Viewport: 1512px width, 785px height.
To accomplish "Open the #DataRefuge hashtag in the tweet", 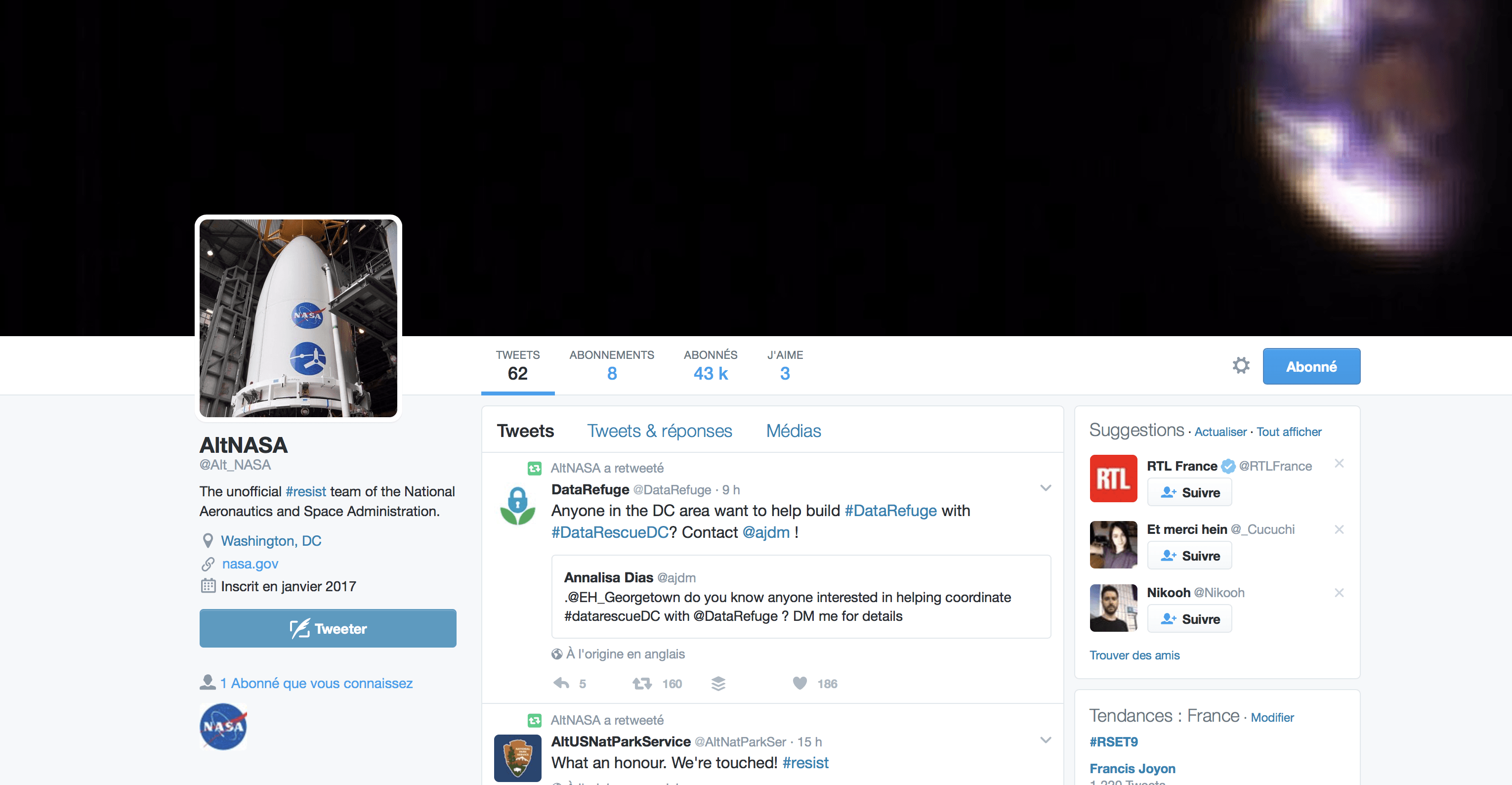I will (890, 510).
